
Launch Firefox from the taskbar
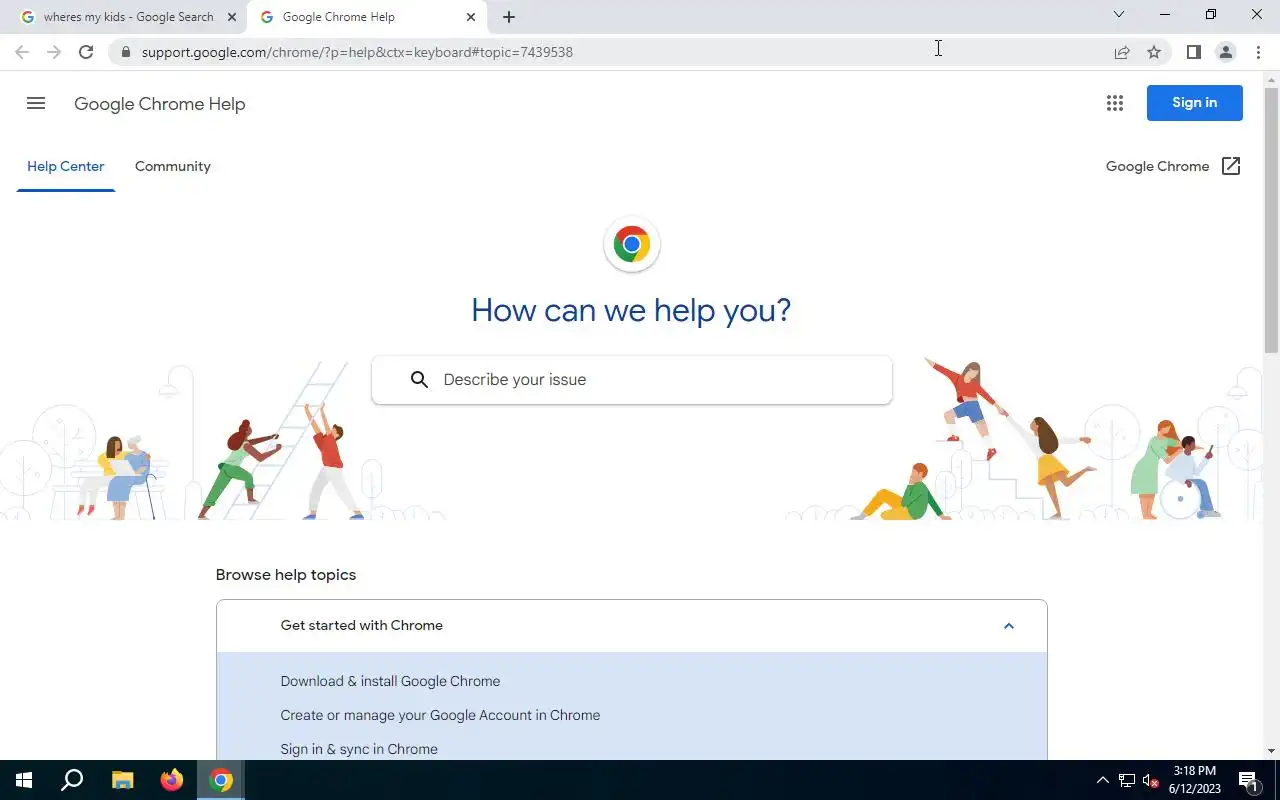click(172, 780)
